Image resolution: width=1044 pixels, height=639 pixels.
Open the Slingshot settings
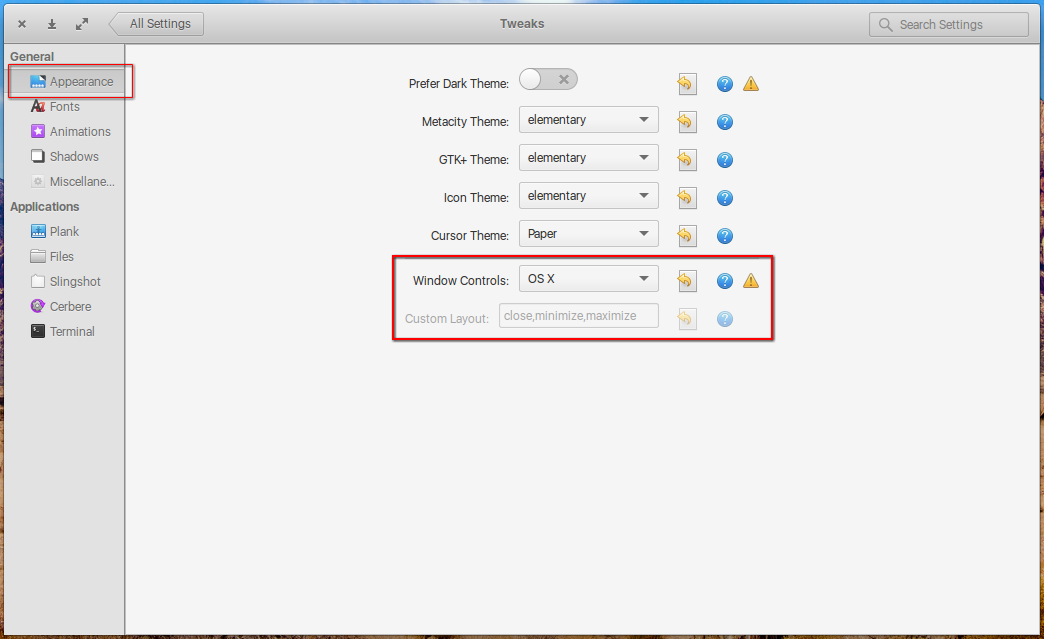pyautogui.click(x=66, y=282)
